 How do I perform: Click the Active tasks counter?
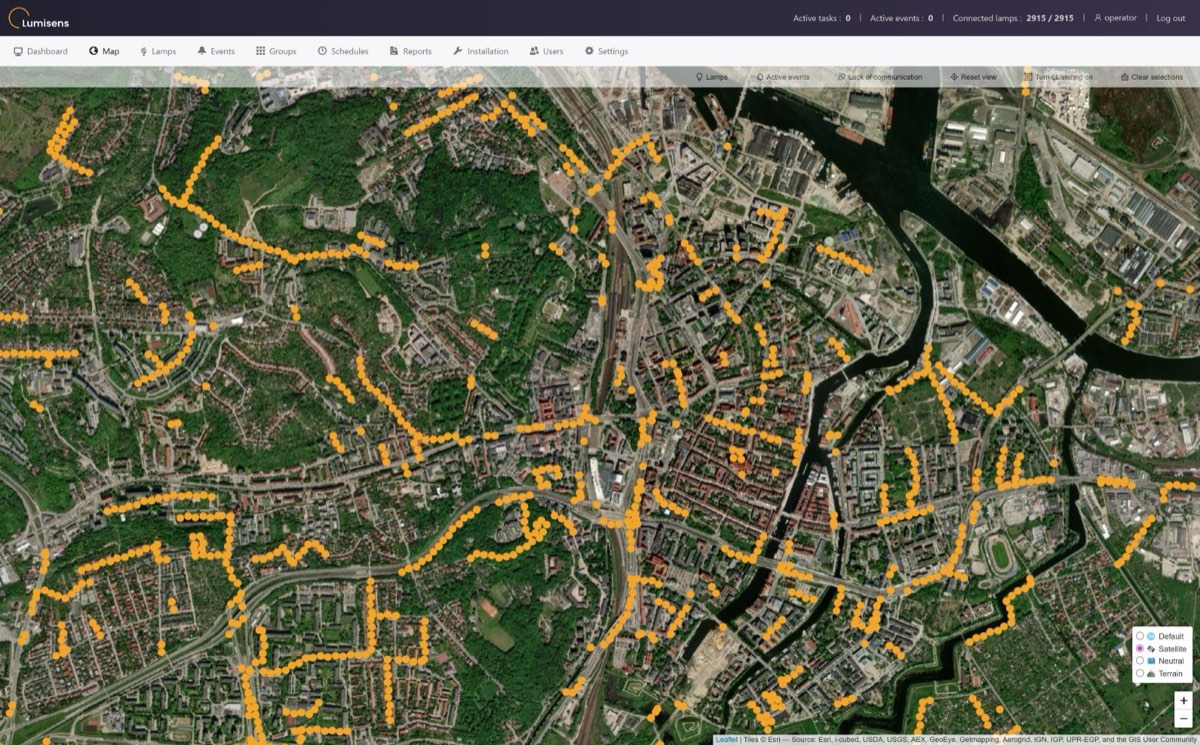pyautogui.click(x=822, y=18)
